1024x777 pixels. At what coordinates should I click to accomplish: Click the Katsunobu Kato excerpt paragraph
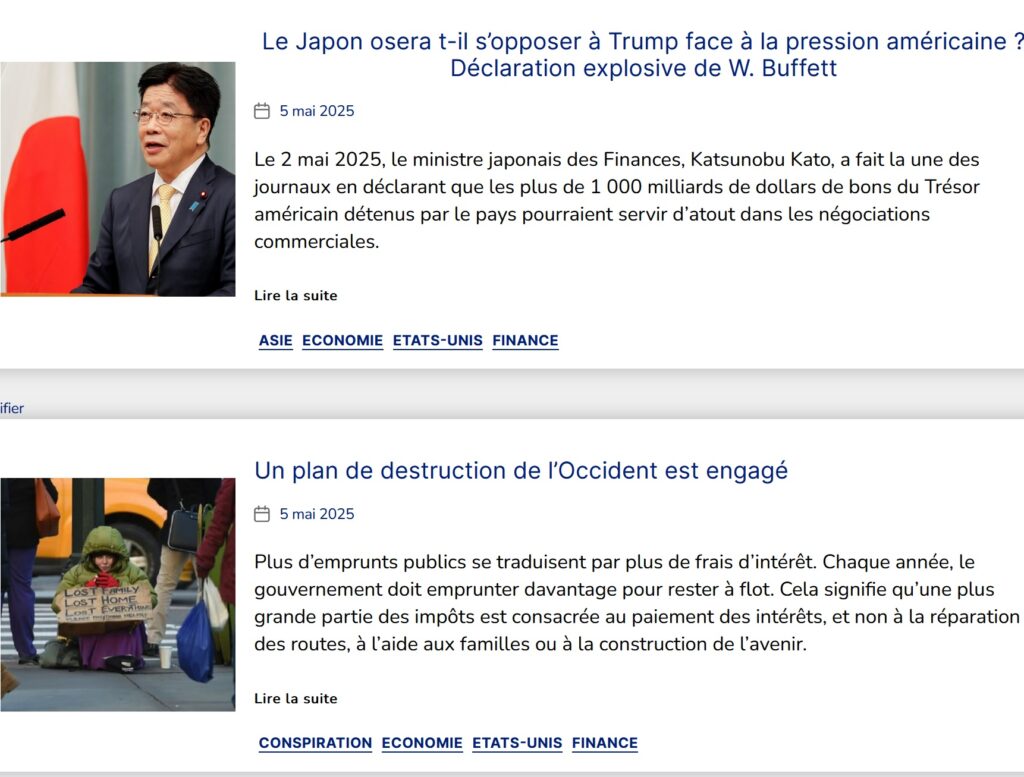click(616, 200)
